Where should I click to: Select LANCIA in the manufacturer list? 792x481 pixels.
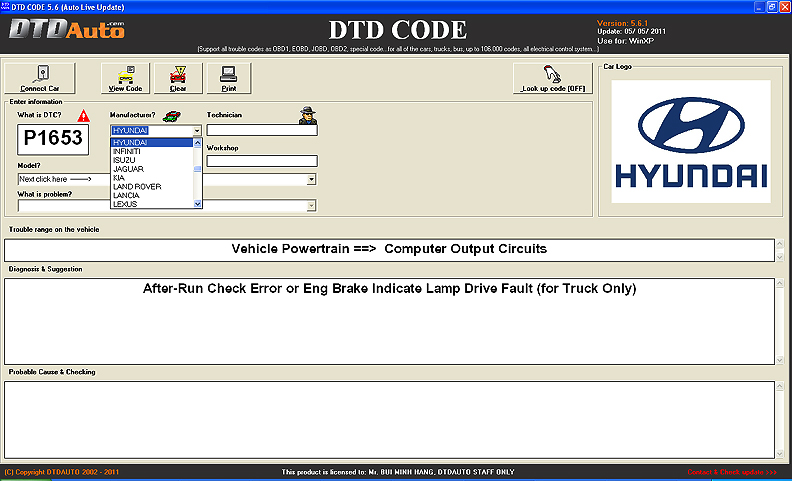pos(152,195)
